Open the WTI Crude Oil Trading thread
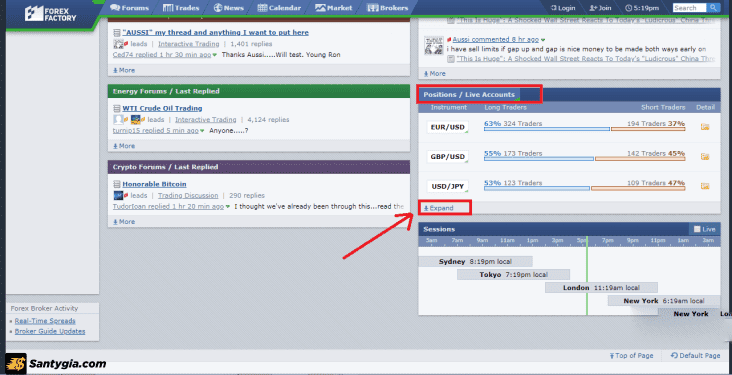Screen dimensions: 732x375 (162, 108)
